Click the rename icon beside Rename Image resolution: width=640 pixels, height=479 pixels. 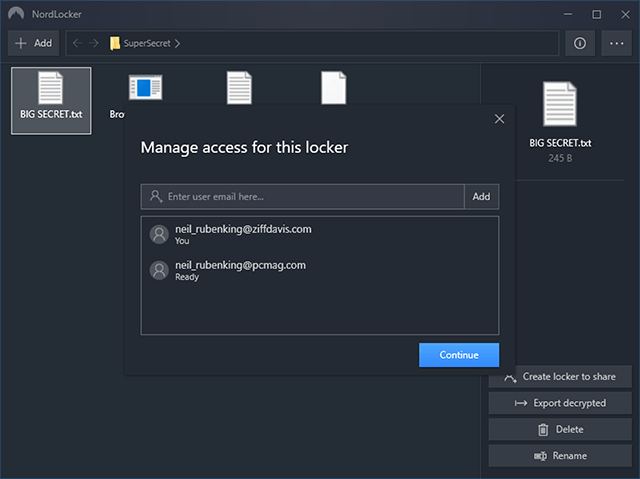click(x=540, y=456)
